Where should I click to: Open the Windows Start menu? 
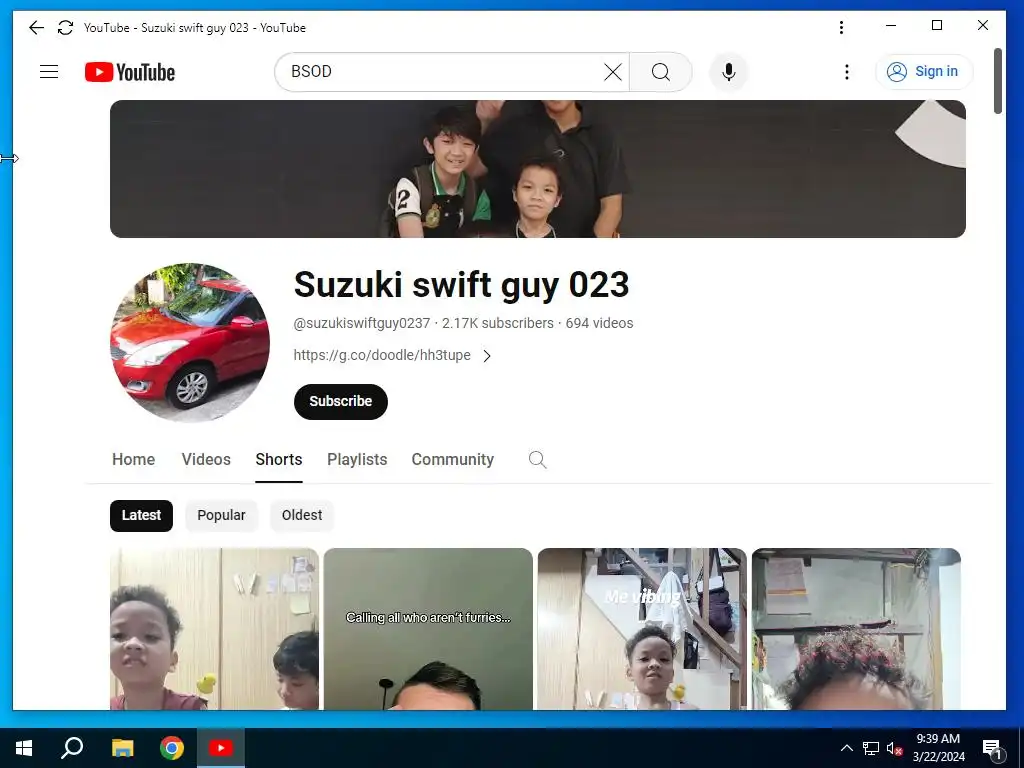pos(24,748)
